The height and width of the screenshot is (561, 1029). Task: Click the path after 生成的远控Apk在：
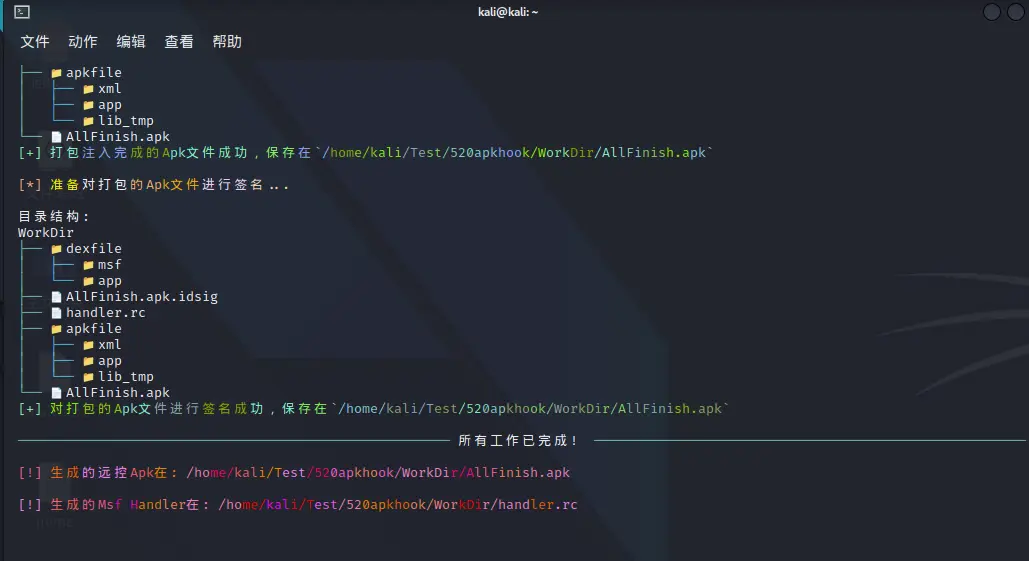click(379, 472)
